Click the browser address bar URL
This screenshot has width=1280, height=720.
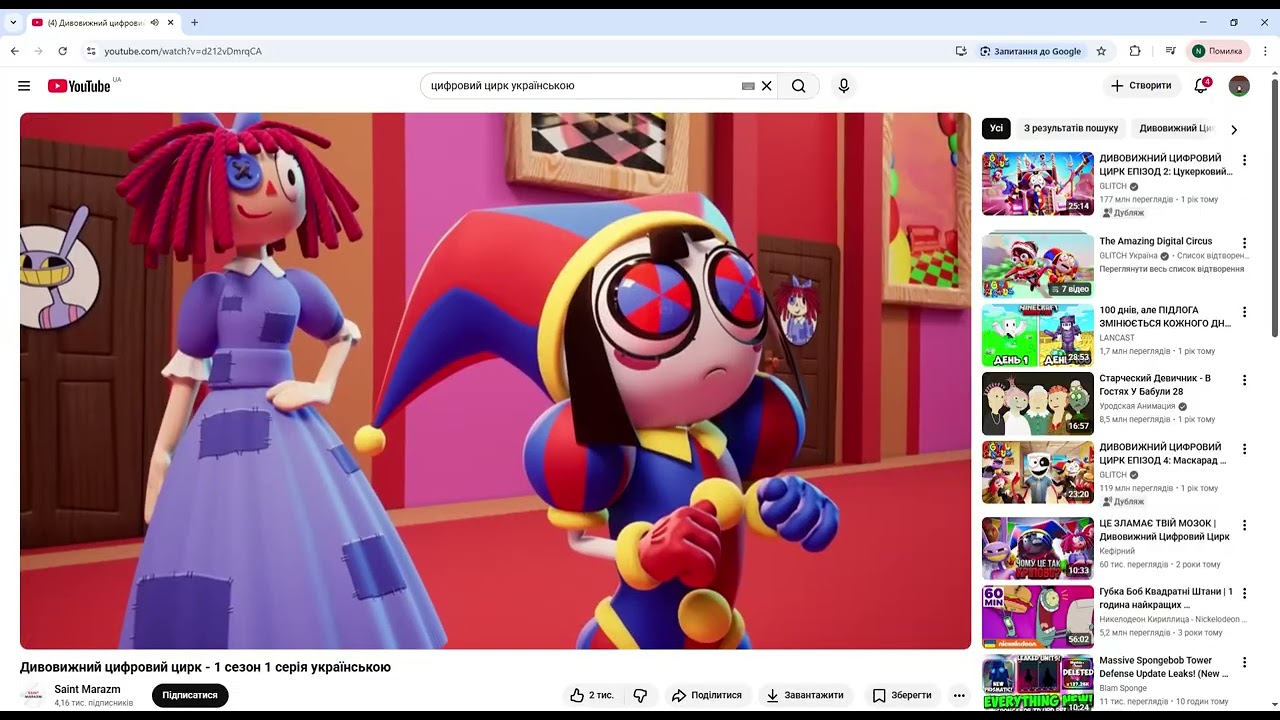[x=183, y=51]
